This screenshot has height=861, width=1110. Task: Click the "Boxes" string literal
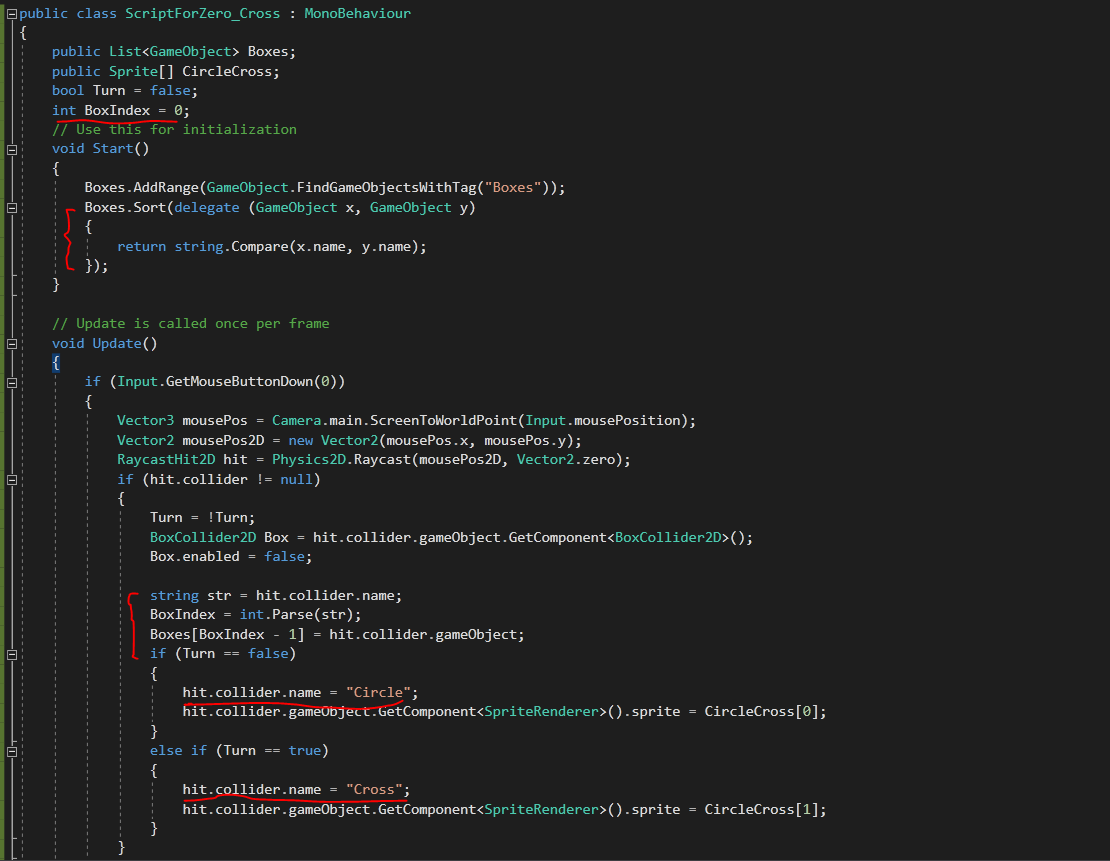pos(513,188)
